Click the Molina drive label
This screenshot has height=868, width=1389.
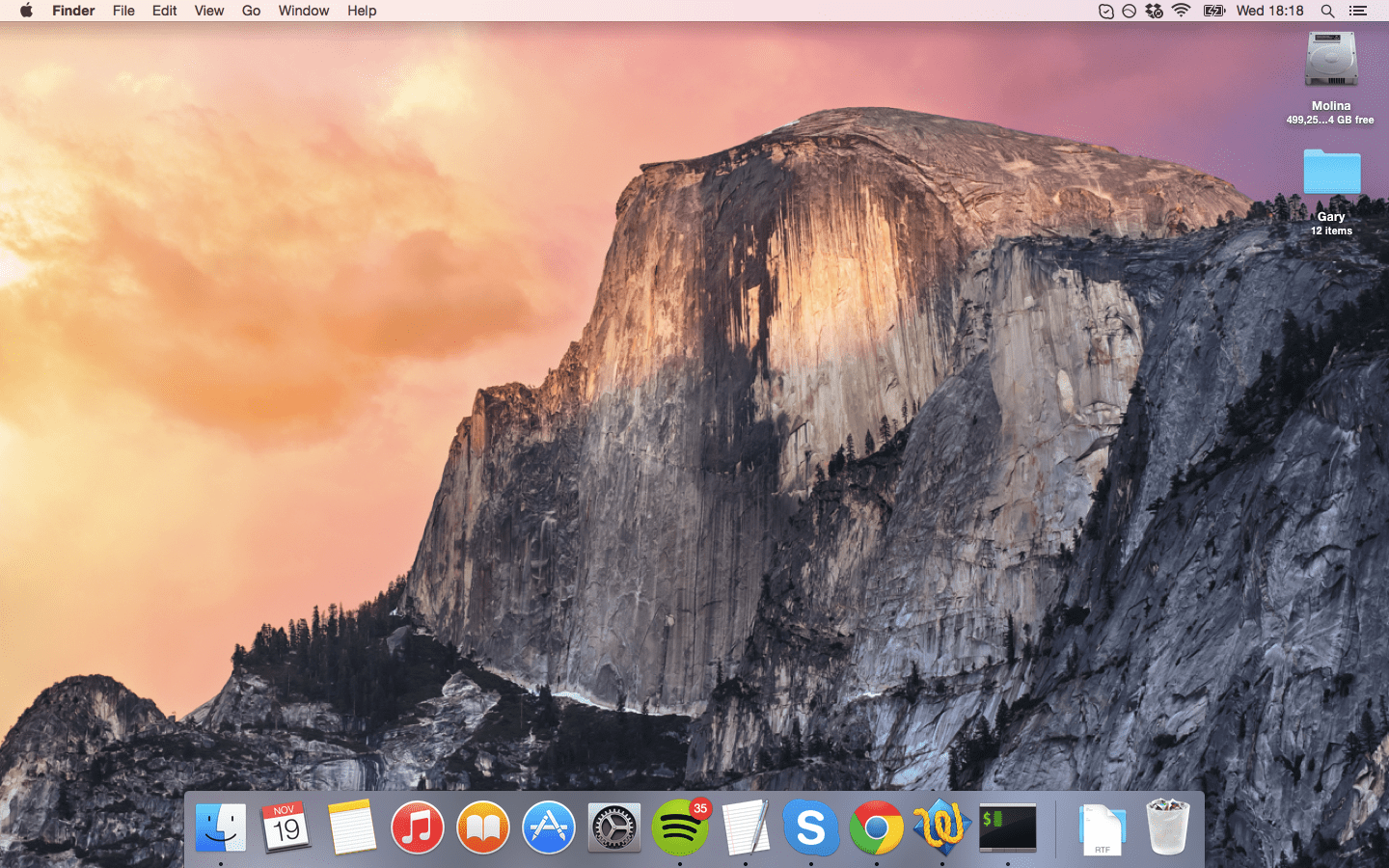(x=1331, y=106)
